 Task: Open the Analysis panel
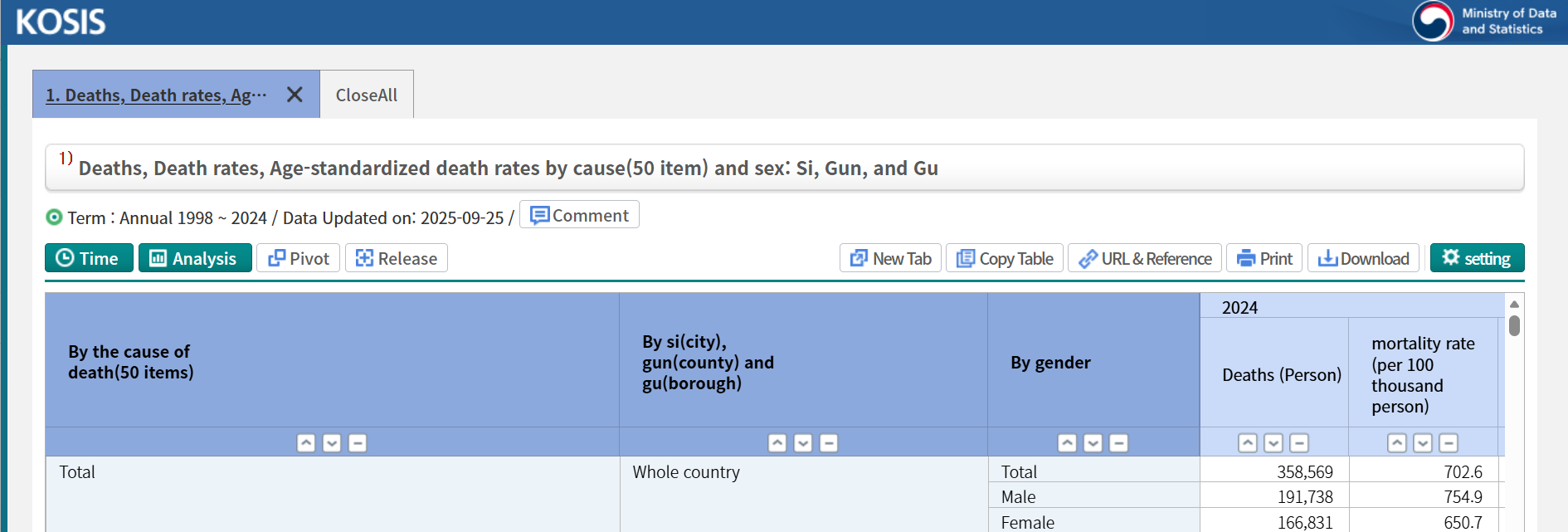(x=195, y=258)
